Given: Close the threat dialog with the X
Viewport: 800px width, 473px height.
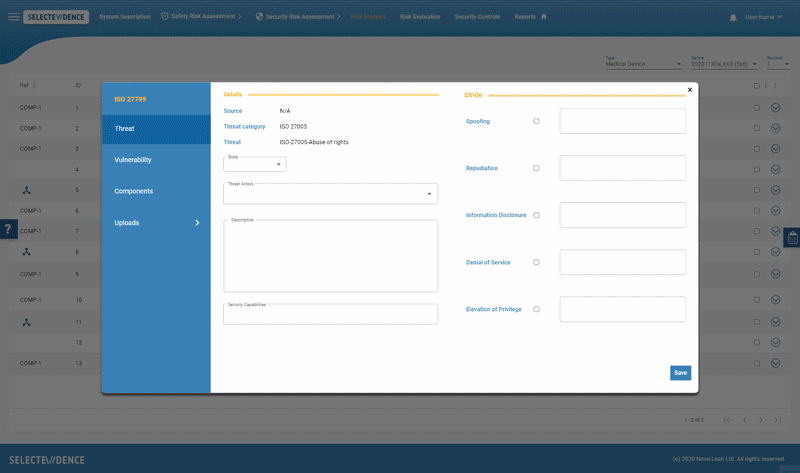Looking at the screenshot, I should point(689,90).
